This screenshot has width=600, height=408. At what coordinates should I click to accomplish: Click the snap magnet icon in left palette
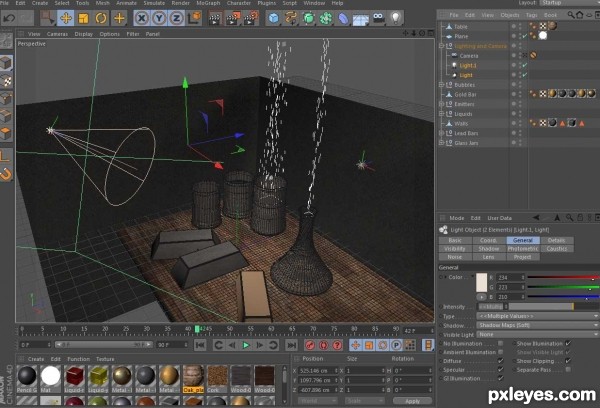pos(6,174)
